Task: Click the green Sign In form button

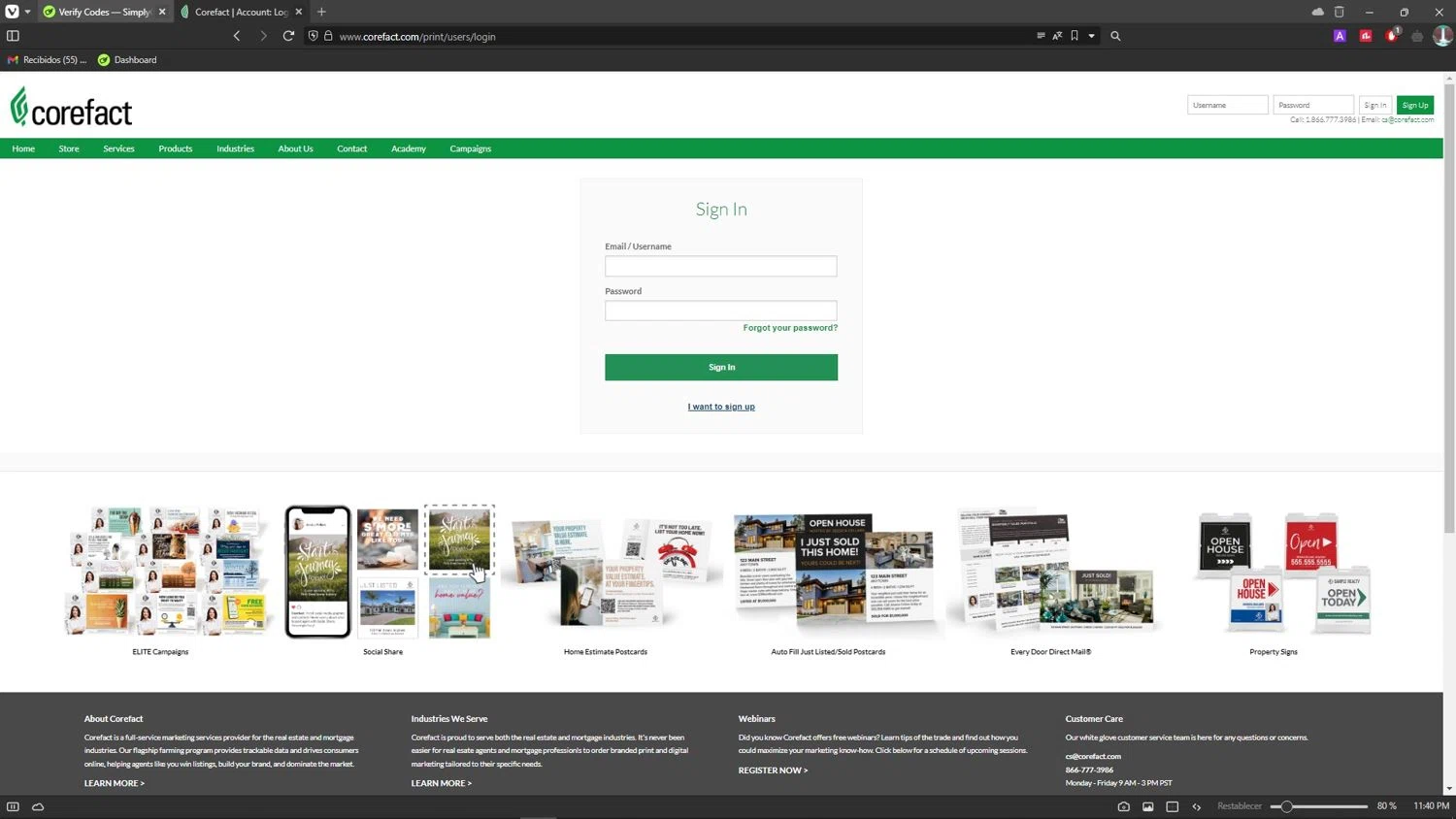Action: [721, 367]
